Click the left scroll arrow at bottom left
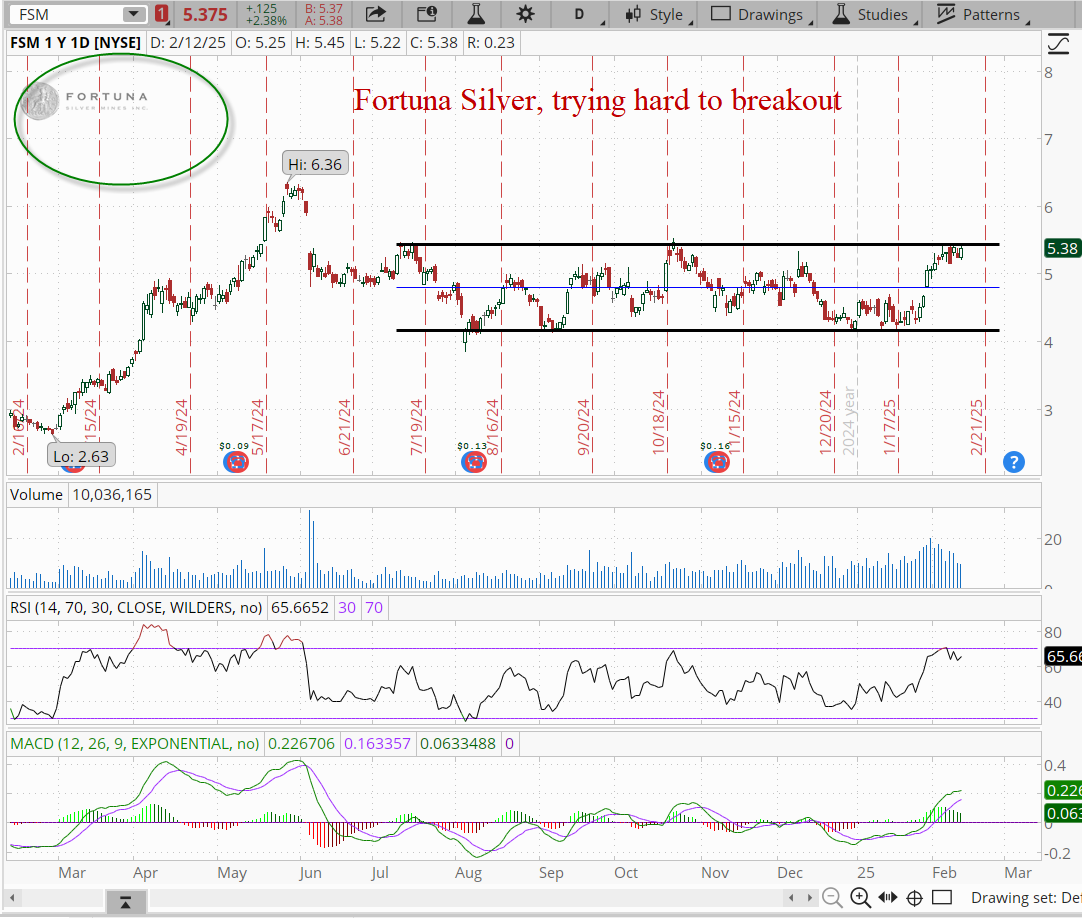Screen dimensions: 1082x918 click(12, 898)
